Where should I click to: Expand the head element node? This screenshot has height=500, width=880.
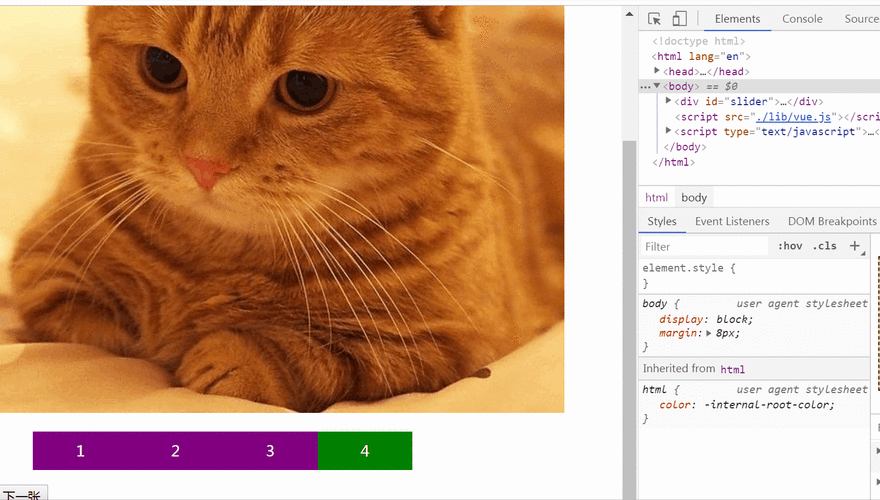(657, 71)
